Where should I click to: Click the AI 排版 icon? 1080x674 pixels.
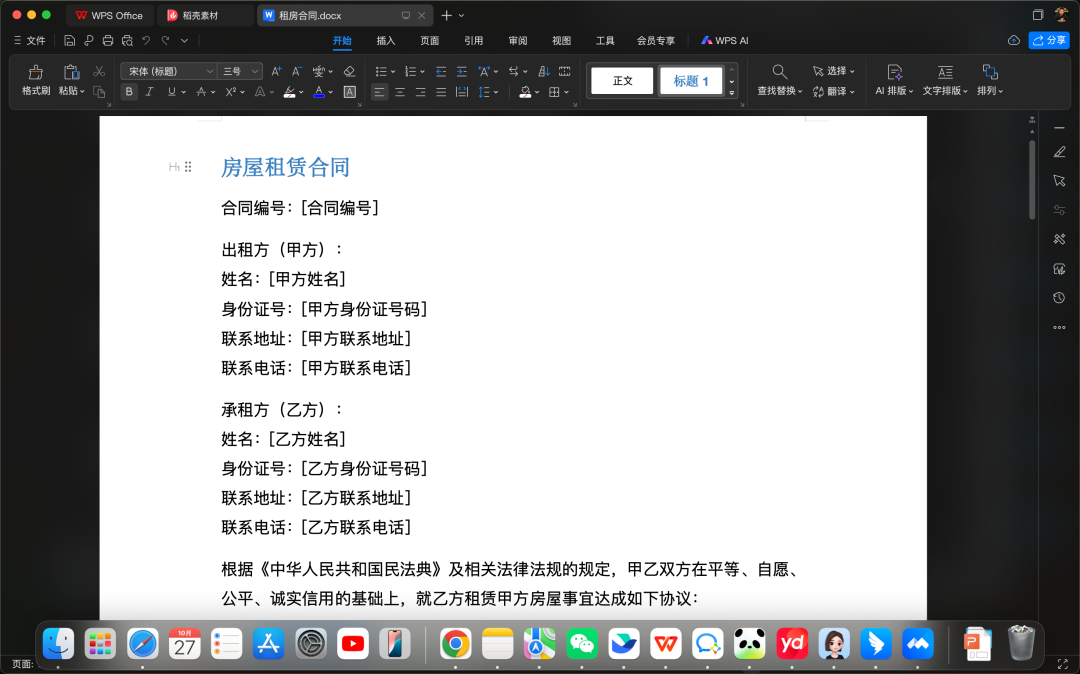coord(895,72)
